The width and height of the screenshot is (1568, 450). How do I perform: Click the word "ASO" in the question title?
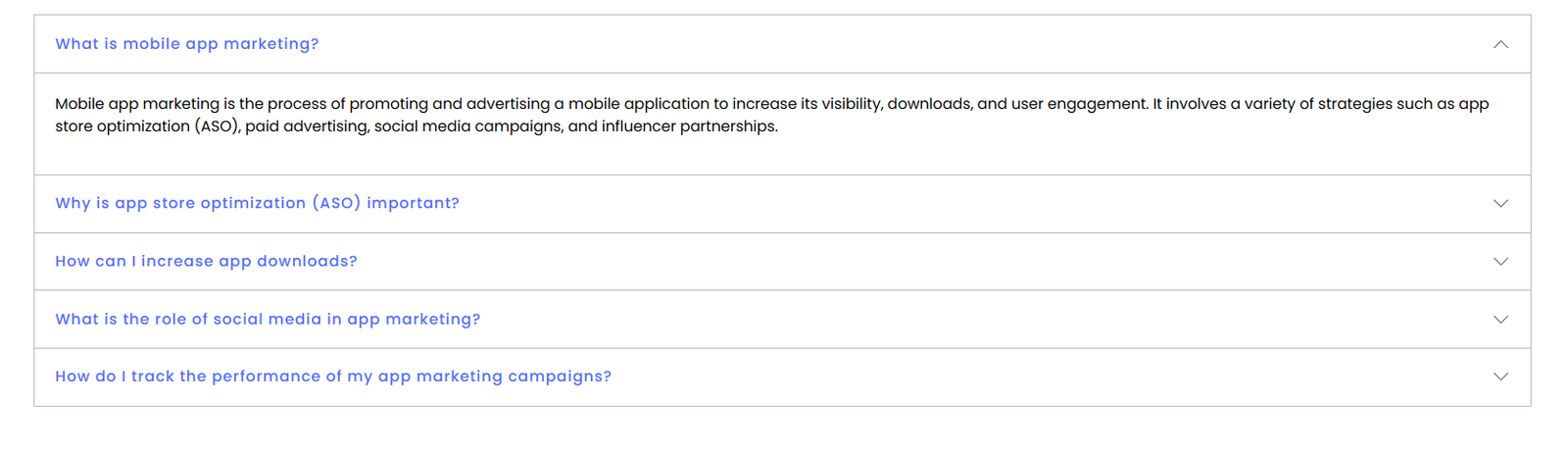336,203
